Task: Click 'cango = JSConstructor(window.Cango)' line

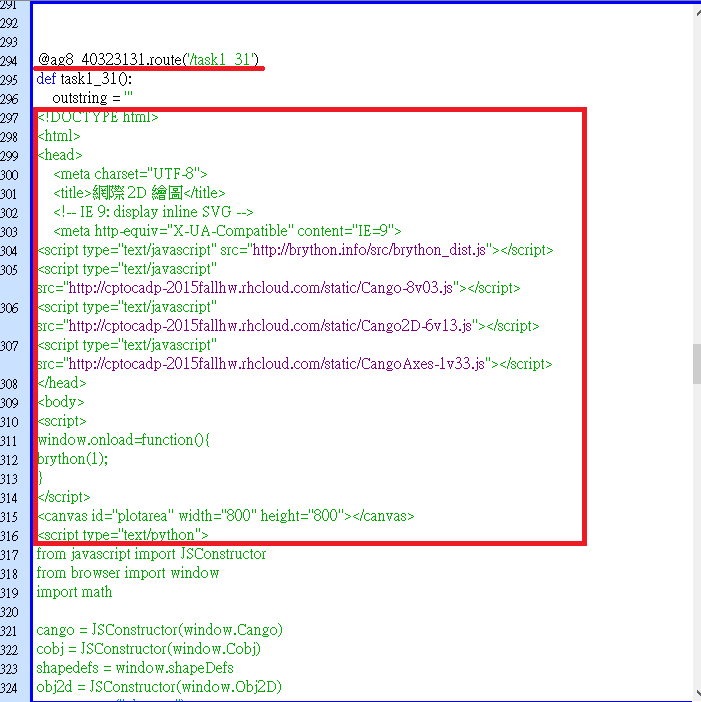Action: coord(159,630)
